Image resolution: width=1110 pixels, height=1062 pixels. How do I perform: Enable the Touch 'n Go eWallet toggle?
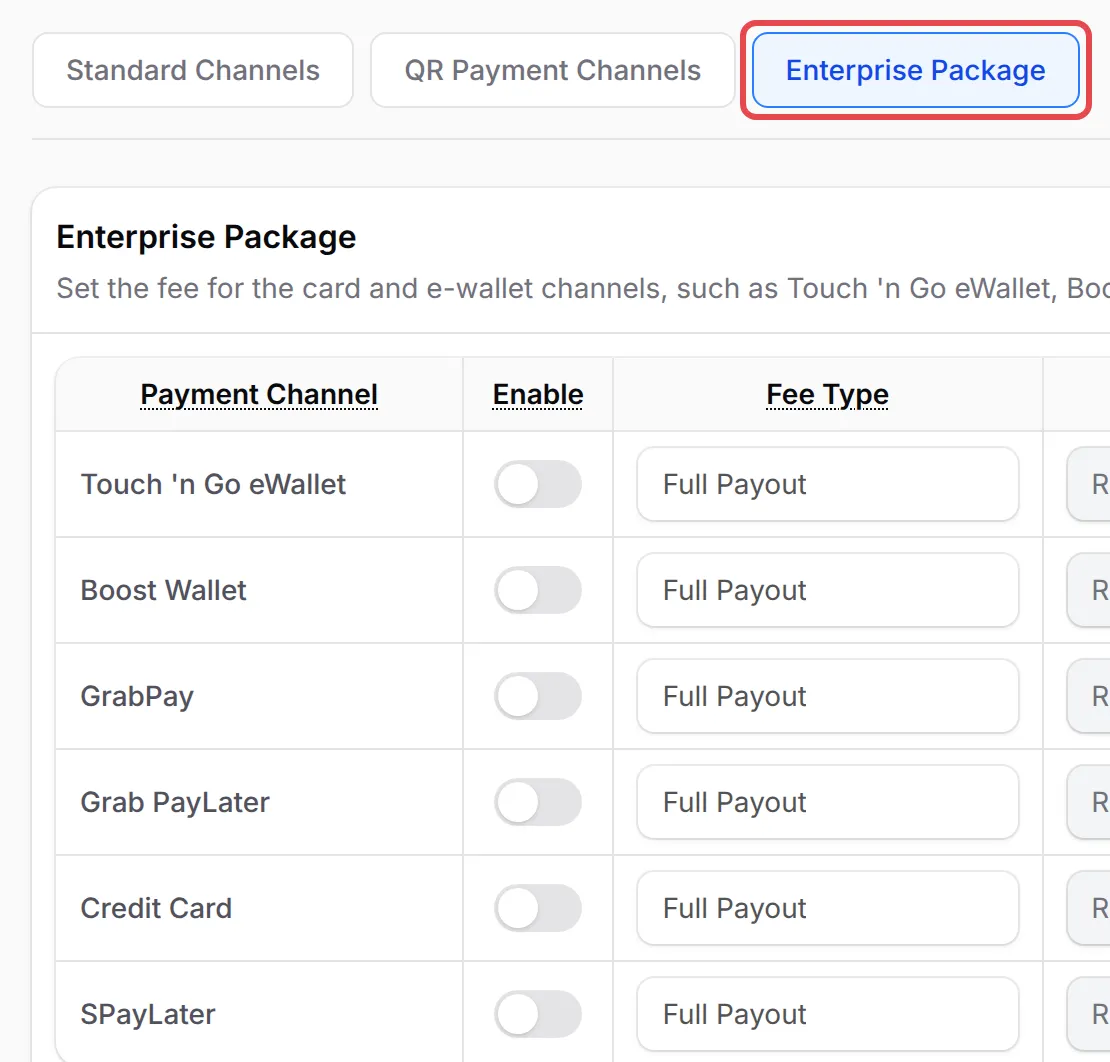[x=538, y=484]
